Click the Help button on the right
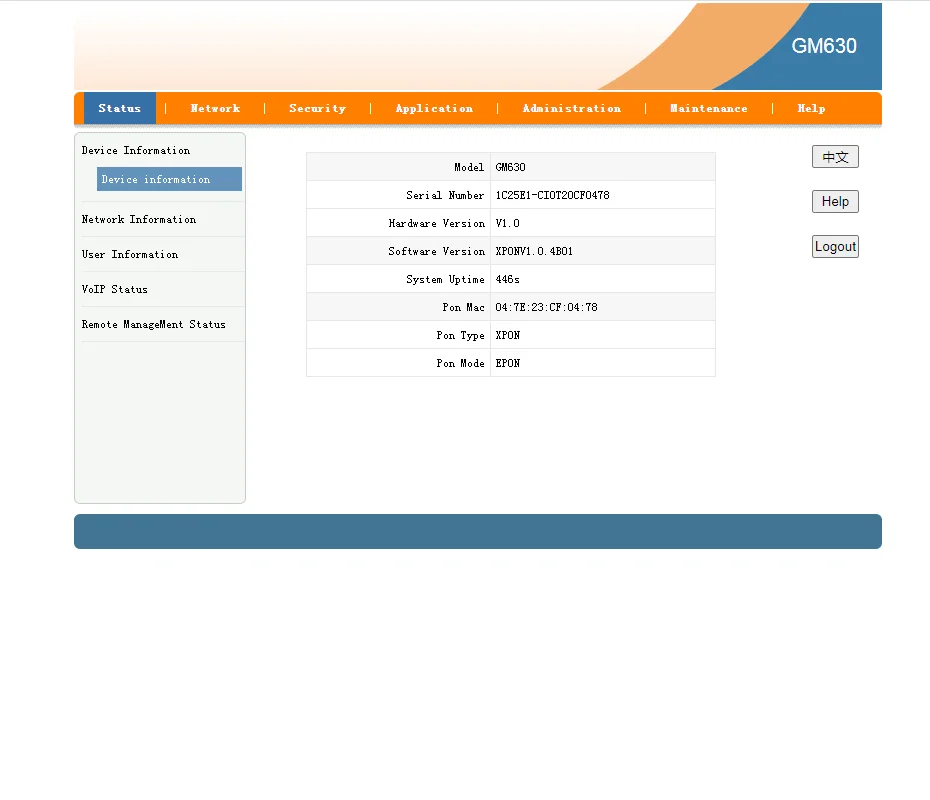Image resolution: width=930 pixels, height=800 pixels. (835, 202)
